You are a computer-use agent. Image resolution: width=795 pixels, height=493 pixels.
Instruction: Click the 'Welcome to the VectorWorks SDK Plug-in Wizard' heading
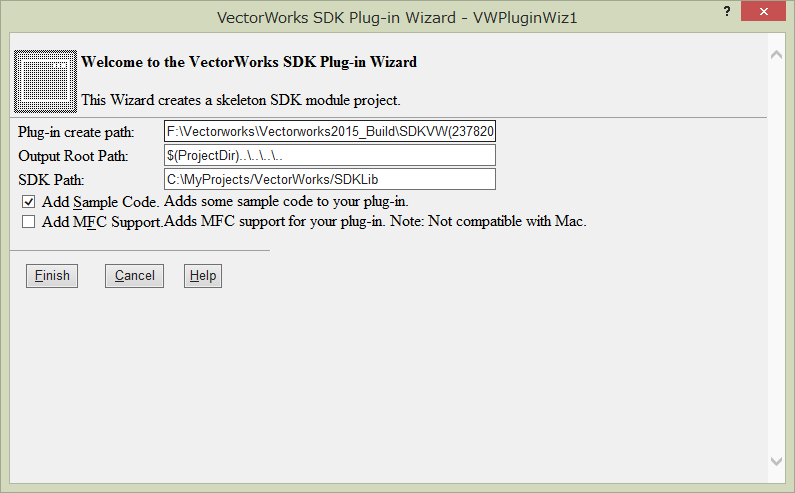[x=249, y=62]
